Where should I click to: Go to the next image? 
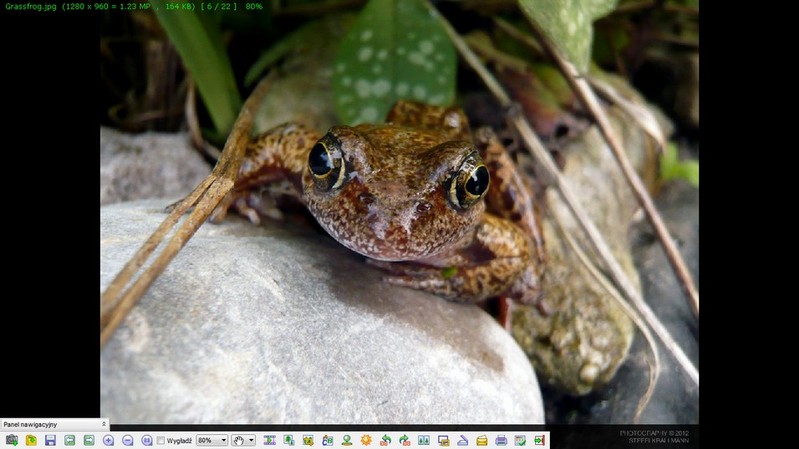pos(89,440)
